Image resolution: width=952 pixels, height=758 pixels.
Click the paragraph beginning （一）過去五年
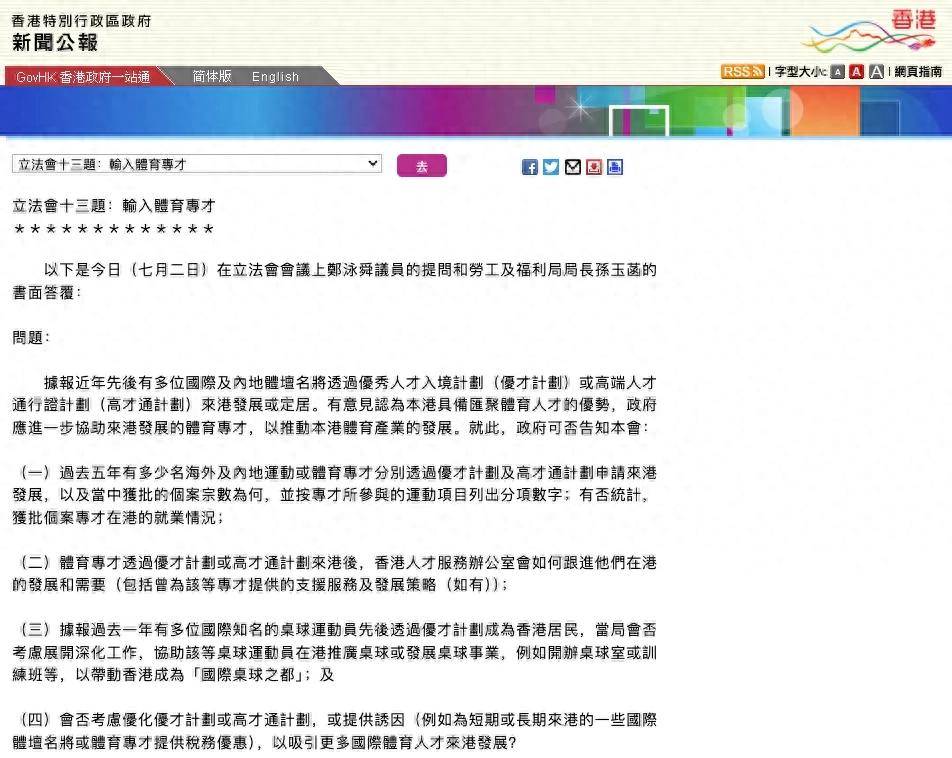click(x=335, y=495)
